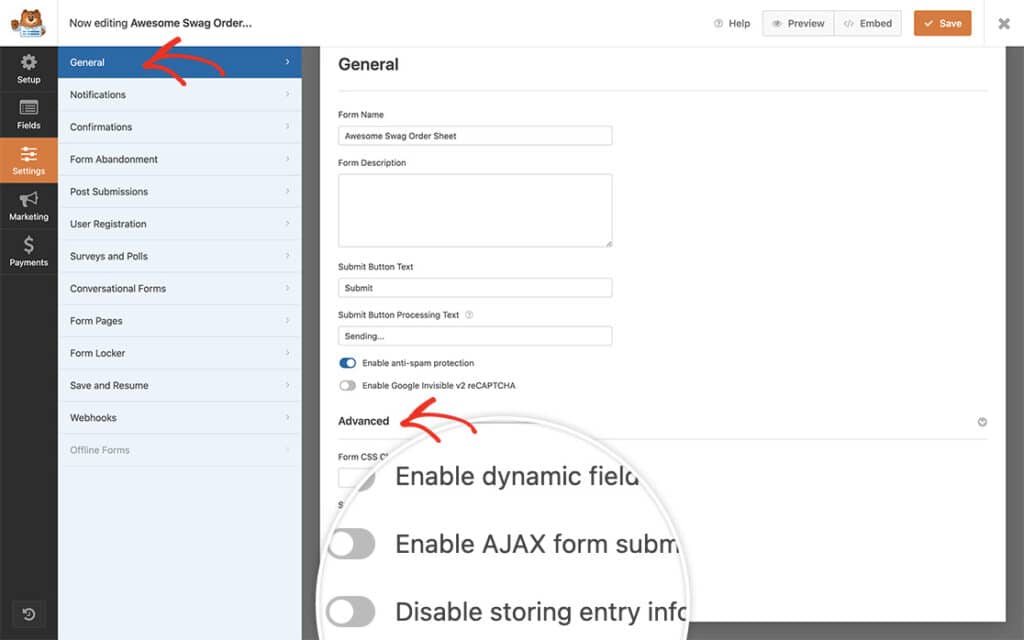Collapse the Advanced section chevron
Image resolution: width=1024 pixels, height=640 pixels.
(x=982, y=422)
